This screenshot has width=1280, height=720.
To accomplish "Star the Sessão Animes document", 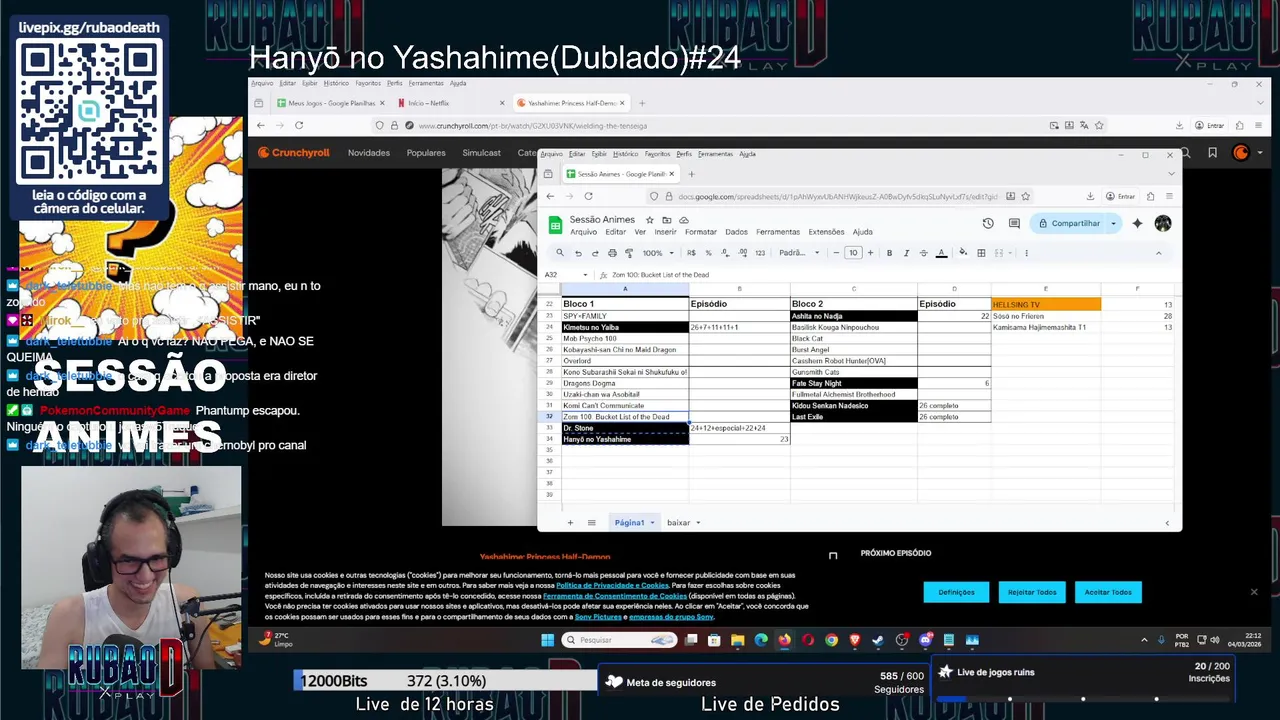I will pyautogui.click(x=650, y=220).
